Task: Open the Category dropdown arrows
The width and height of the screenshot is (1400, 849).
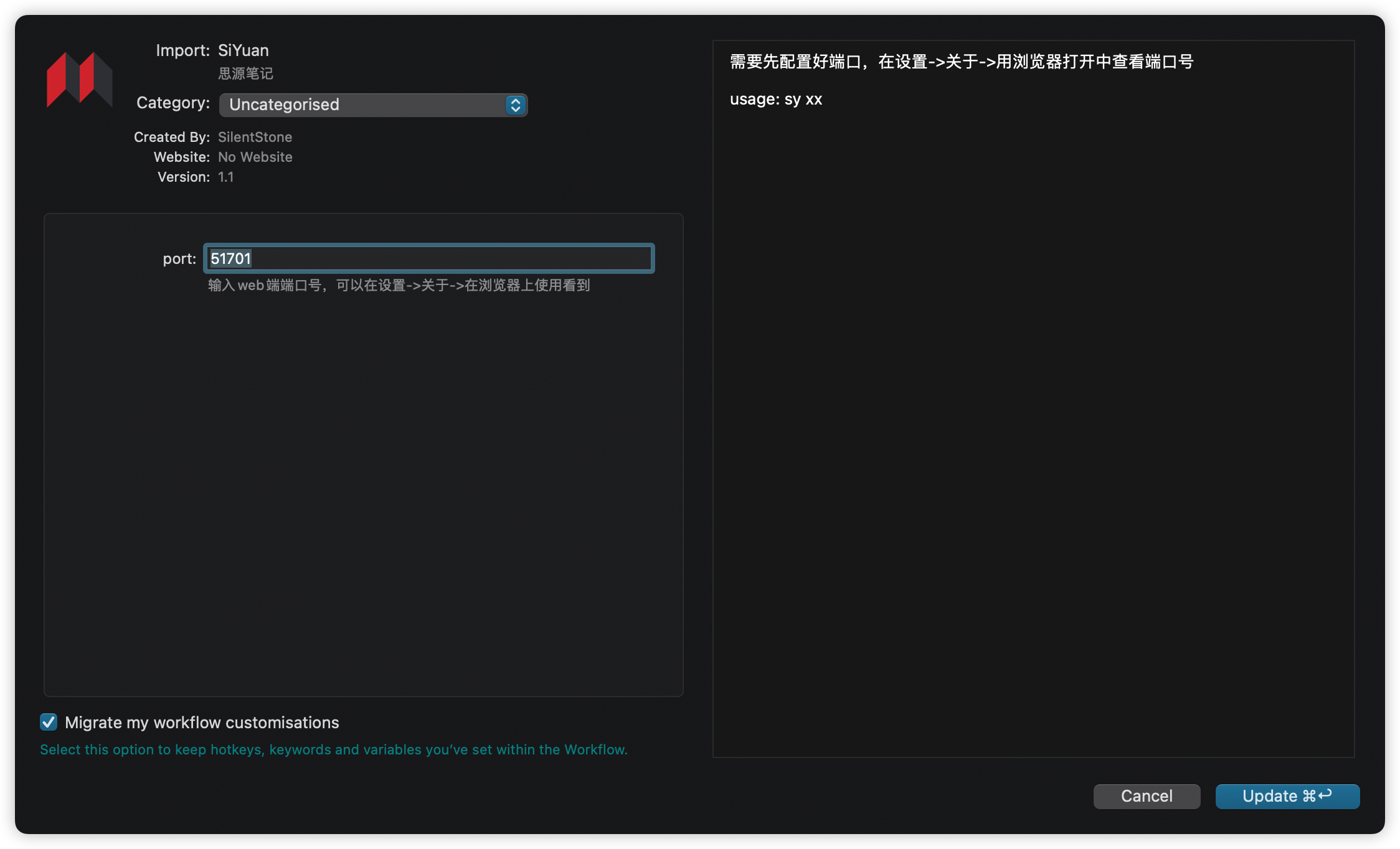Action: click(x=515, y=105)
